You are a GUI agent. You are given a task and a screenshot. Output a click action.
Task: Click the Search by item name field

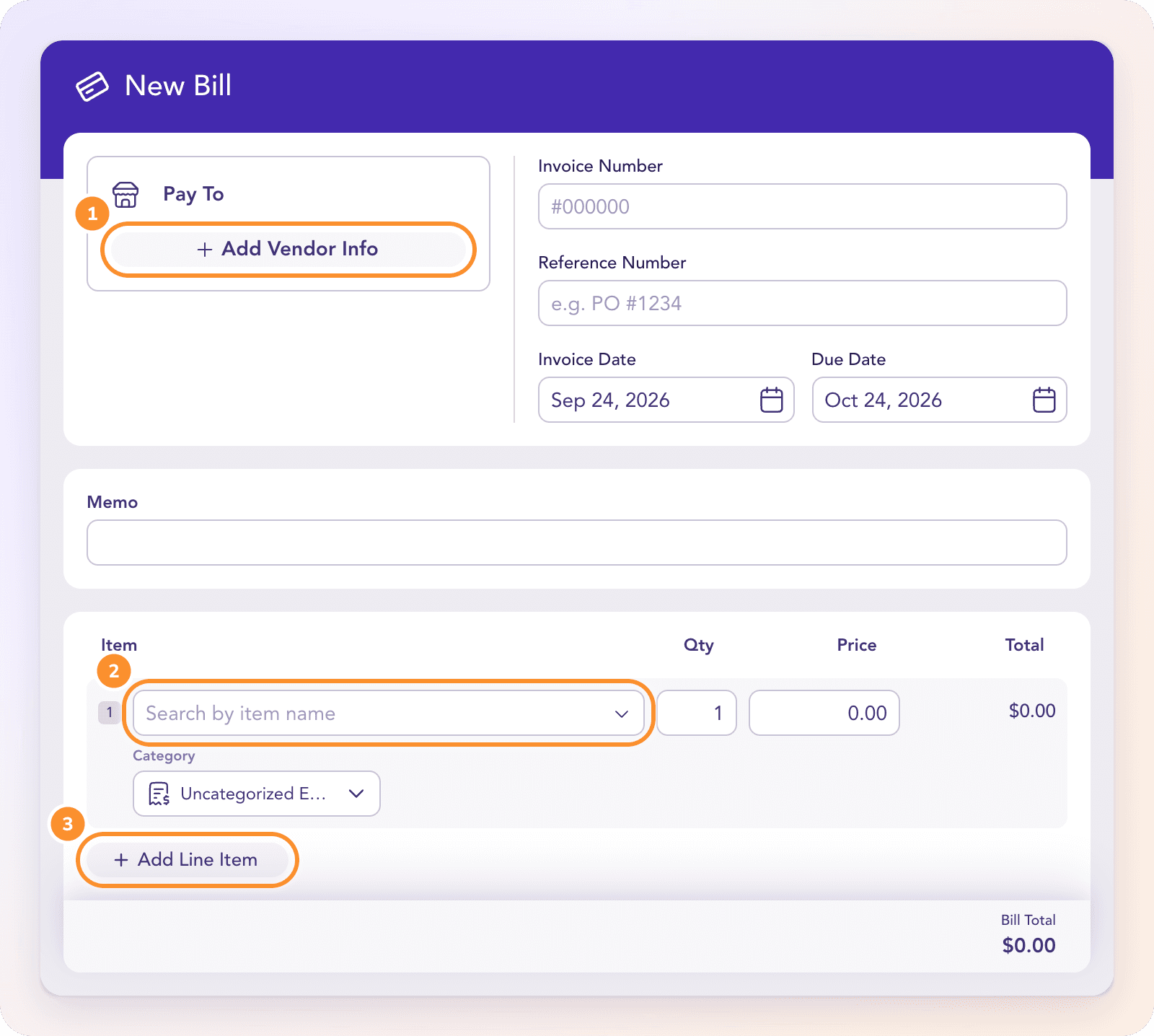coord(389,714)
